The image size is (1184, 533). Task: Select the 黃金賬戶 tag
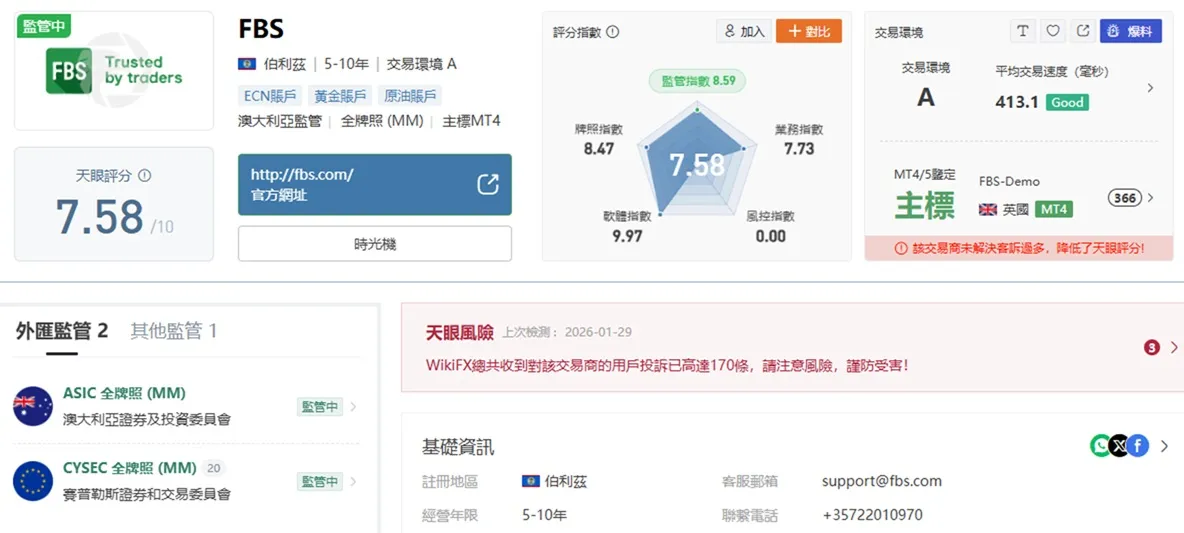point(341,96)
